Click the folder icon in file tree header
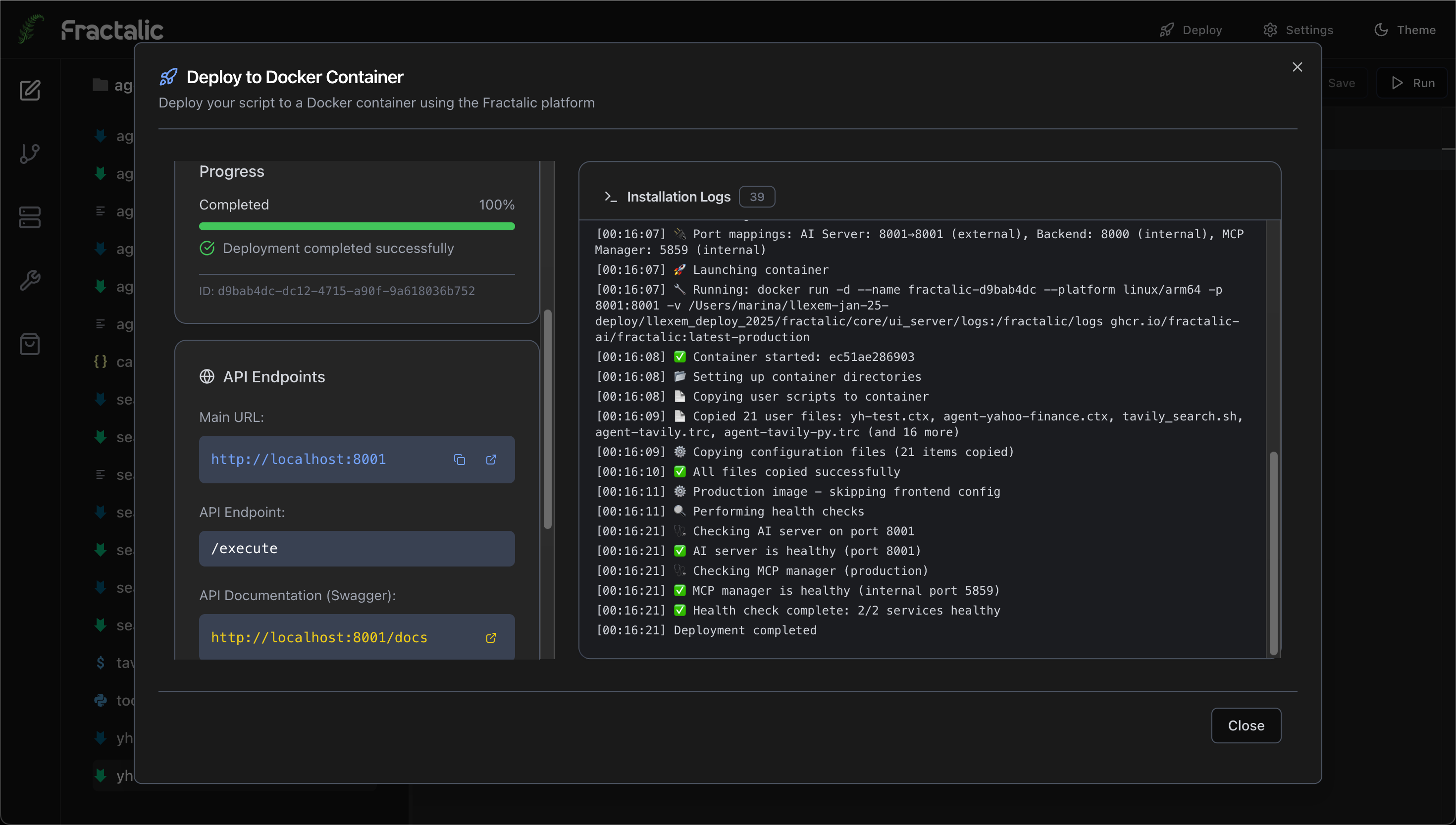 100,85
